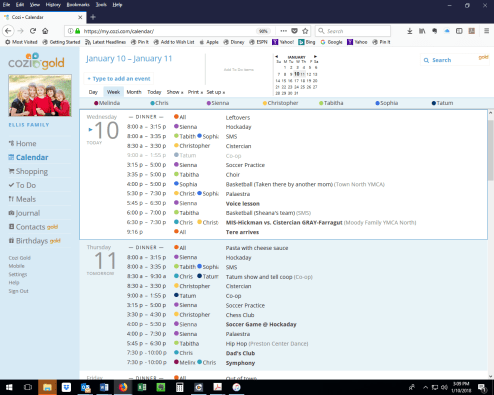This screenshot has width=494, height=395.
Task: Expand the Show dropdown
Action: point(175,92)
